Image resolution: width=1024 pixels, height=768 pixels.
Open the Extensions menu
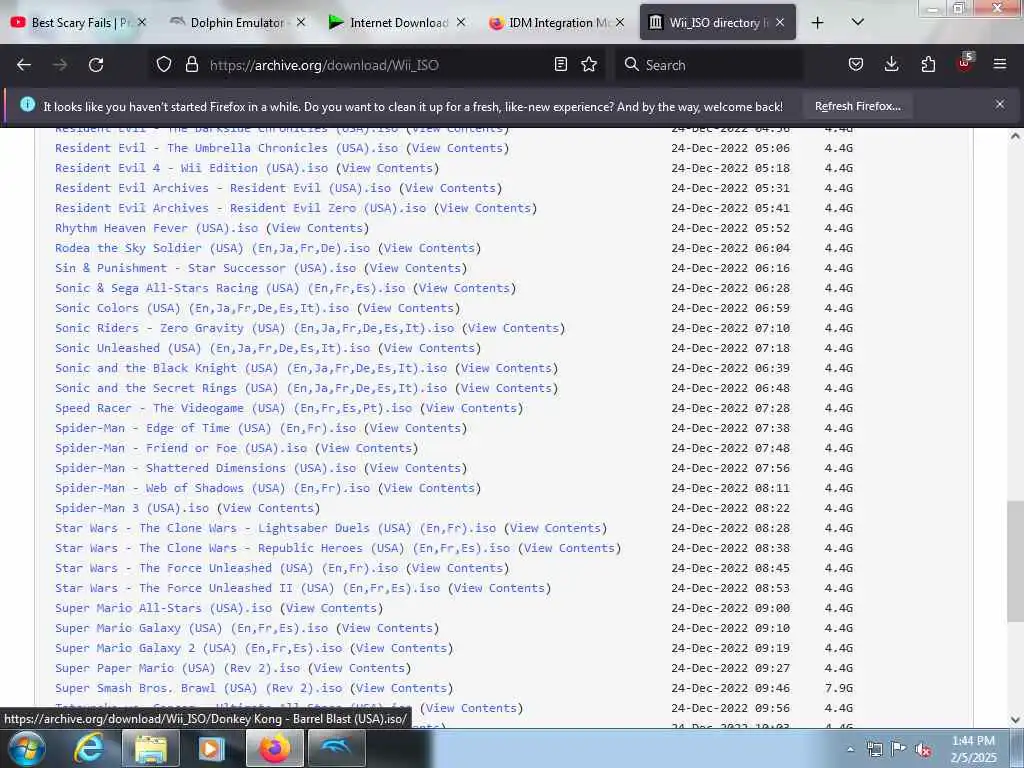[x=928, y=64]
